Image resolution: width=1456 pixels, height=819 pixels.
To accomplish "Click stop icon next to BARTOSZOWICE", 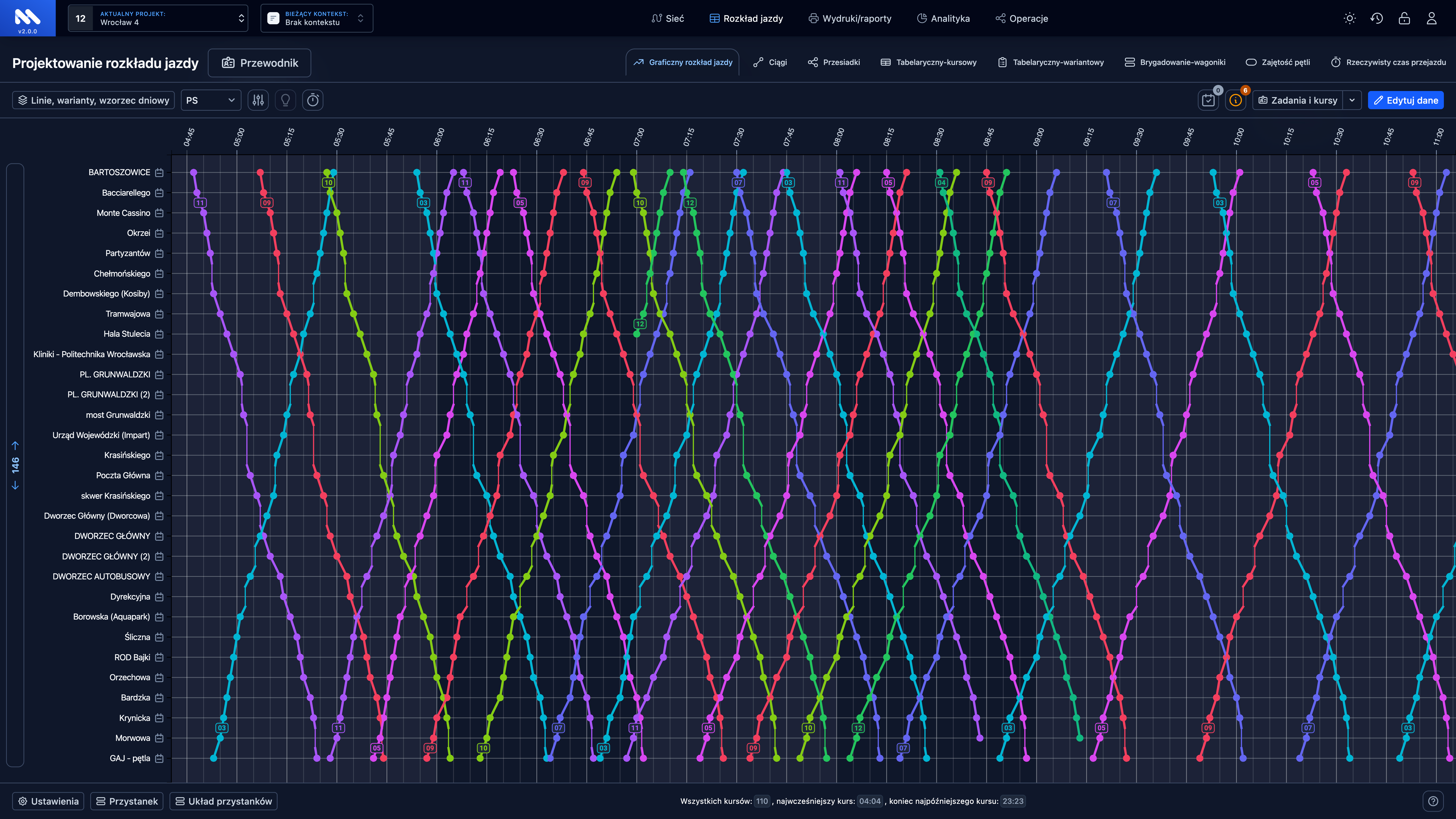I will 160,172.
